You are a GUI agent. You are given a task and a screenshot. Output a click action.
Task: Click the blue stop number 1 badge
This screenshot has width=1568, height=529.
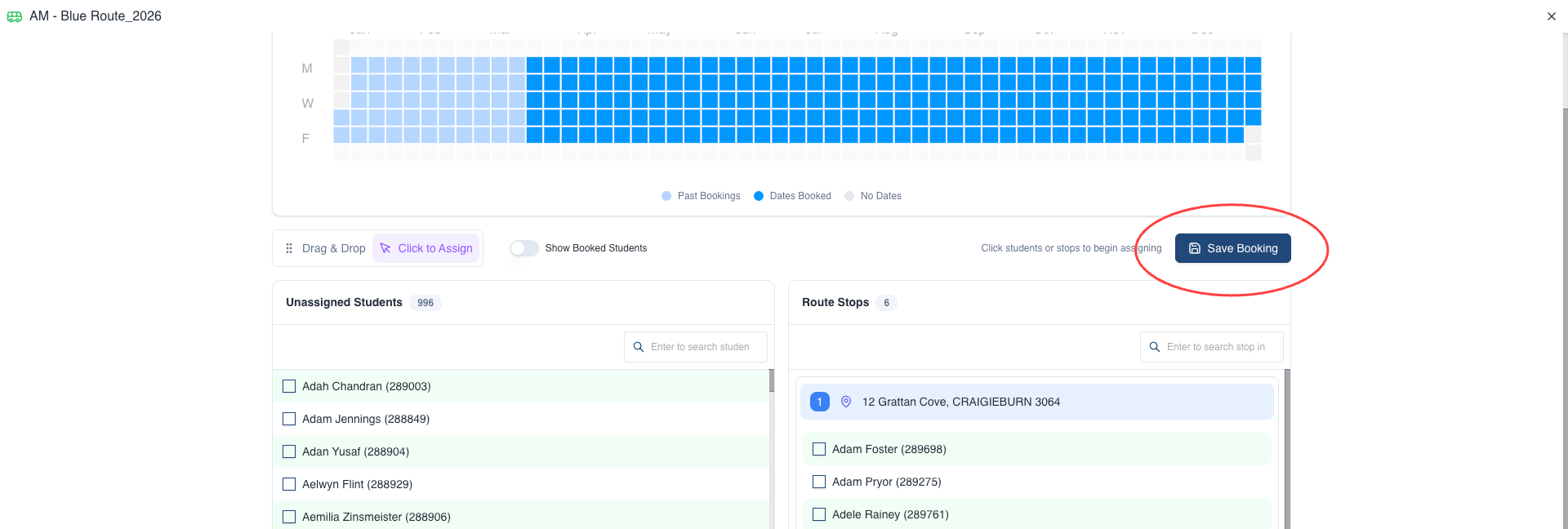coord(820,402)
